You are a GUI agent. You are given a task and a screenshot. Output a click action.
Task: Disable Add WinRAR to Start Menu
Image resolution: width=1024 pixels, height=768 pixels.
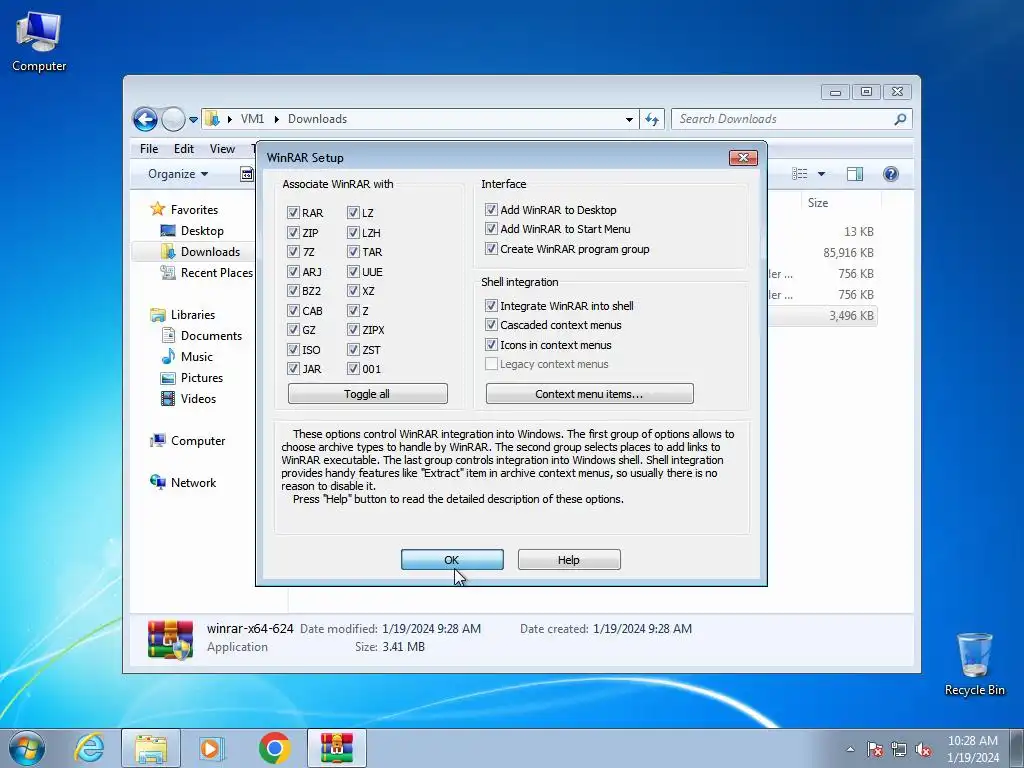[x=491, y=229]
